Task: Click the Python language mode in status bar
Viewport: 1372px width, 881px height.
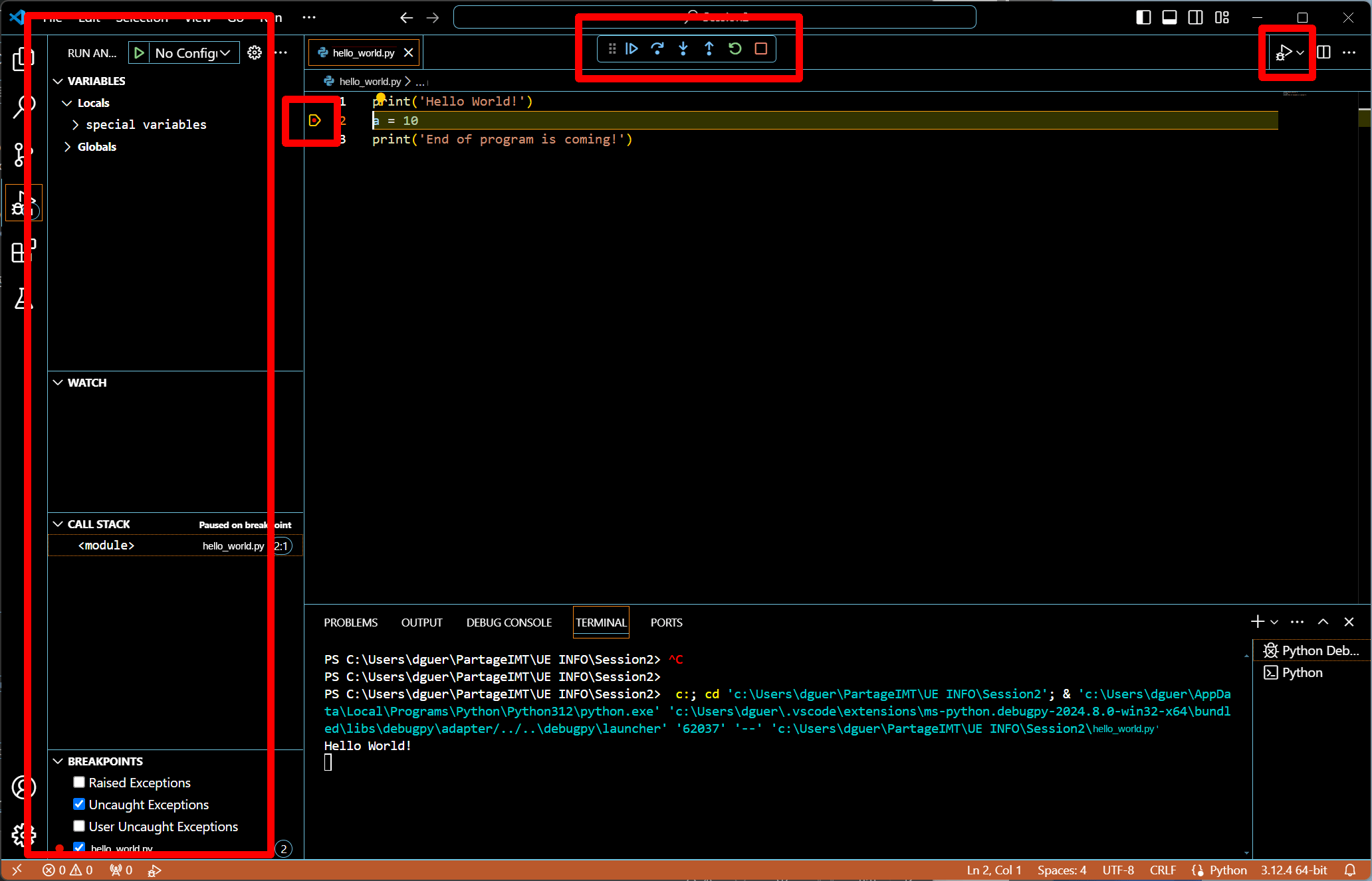Action: pyautogui.click(x=1228, y=870)
